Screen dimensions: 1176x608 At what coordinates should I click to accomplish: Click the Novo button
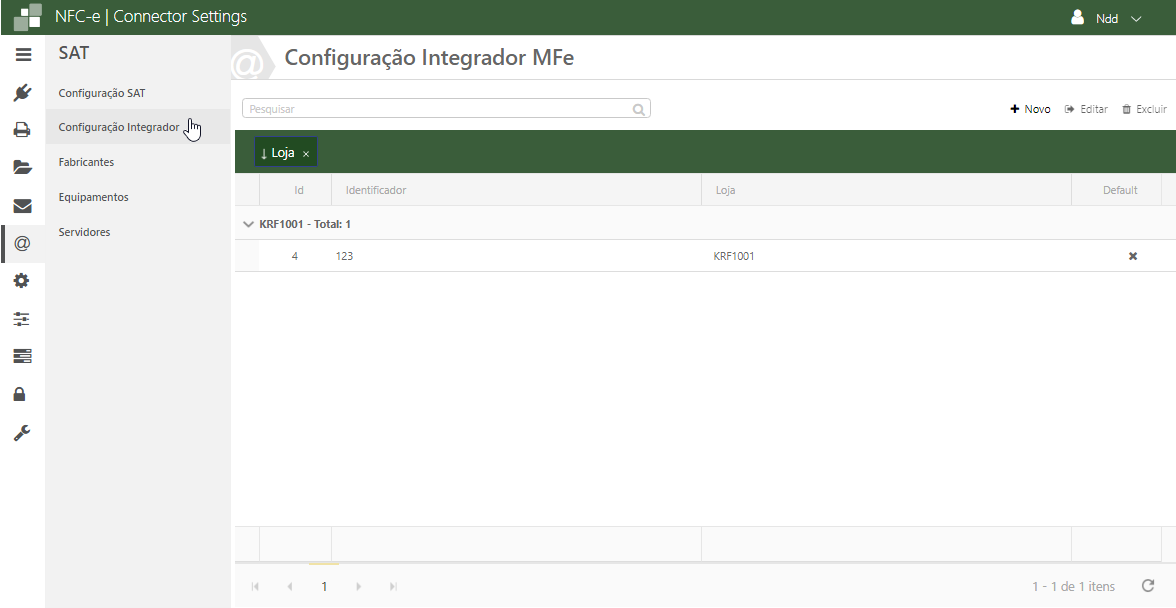click(x=1030, y=109)
